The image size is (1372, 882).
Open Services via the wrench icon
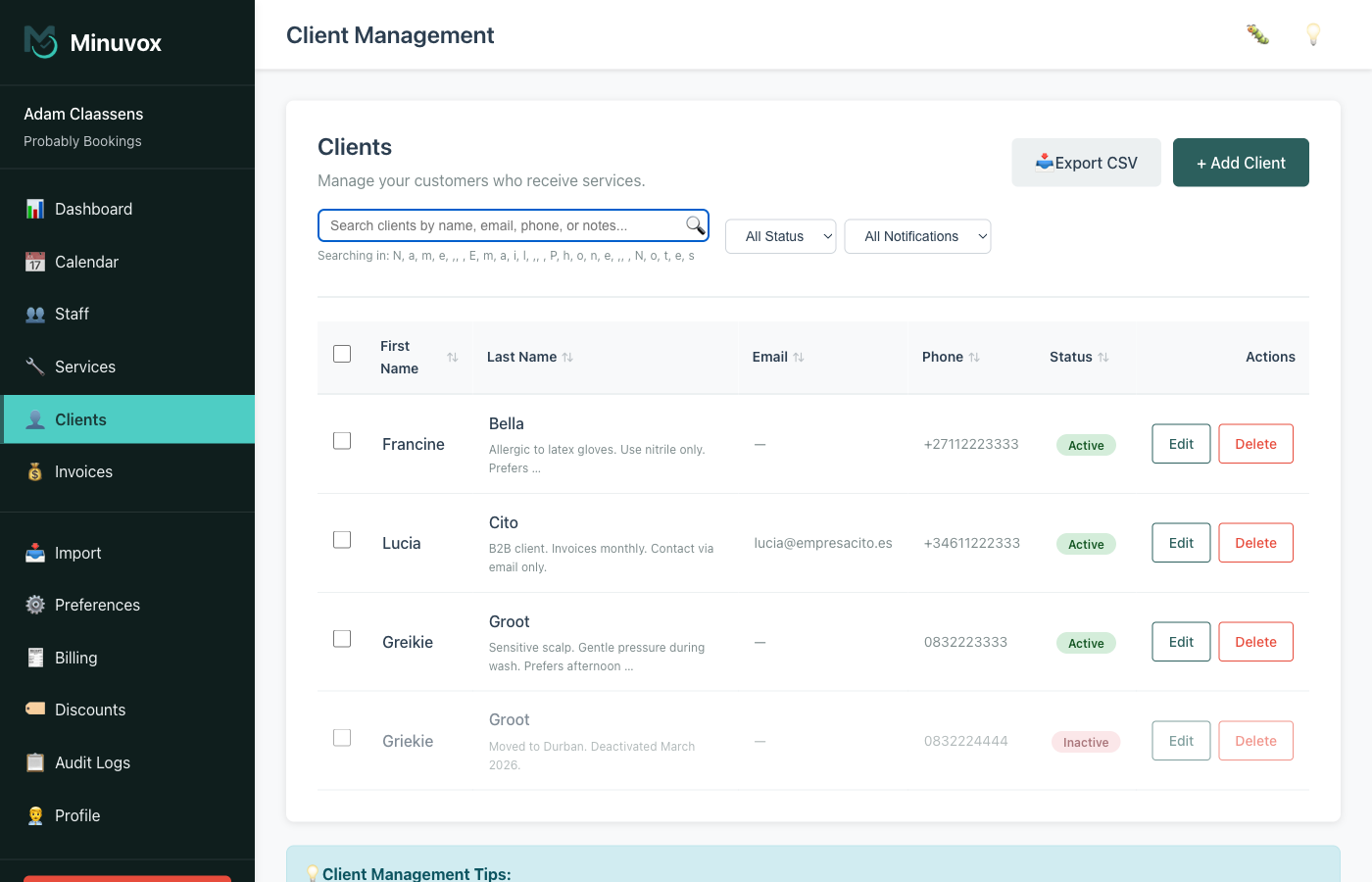[36, 367]
